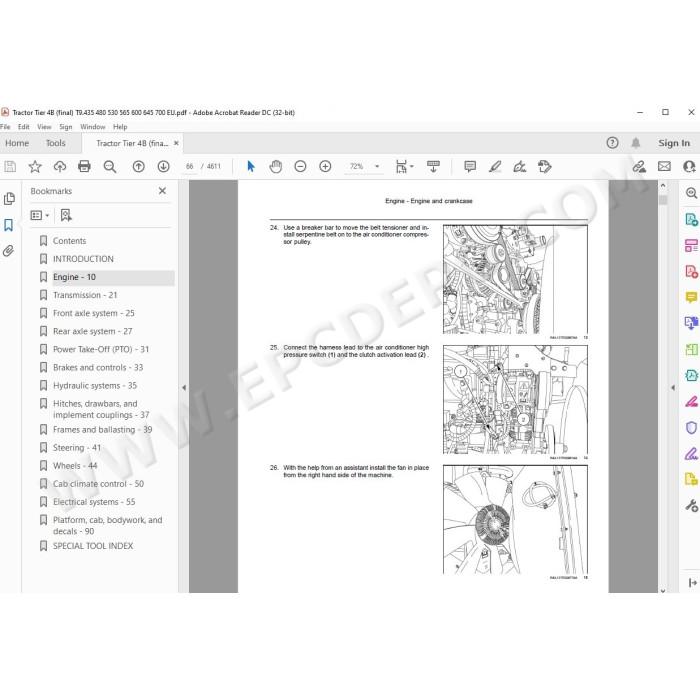Image resolution: width=700 pixels, height=700 pixels.
Task: Open the File menu
Action: coord(5,127)
